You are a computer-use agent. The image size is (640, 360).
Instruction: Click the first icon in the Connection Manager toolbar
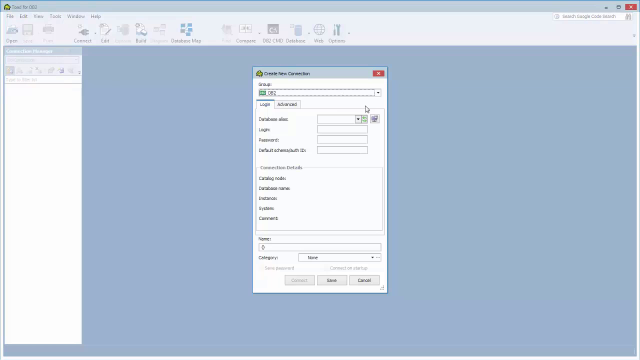10,71
